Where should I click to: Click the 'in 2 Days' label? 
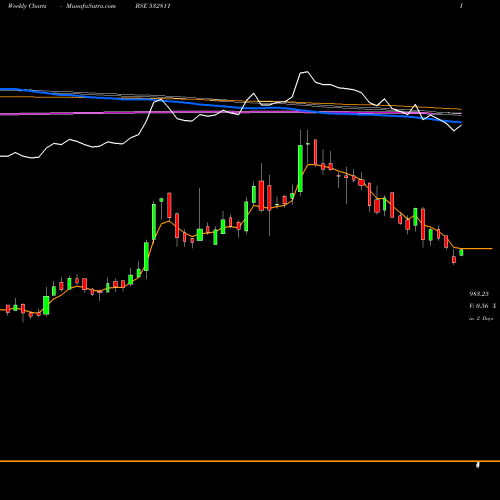click(481, 318)
